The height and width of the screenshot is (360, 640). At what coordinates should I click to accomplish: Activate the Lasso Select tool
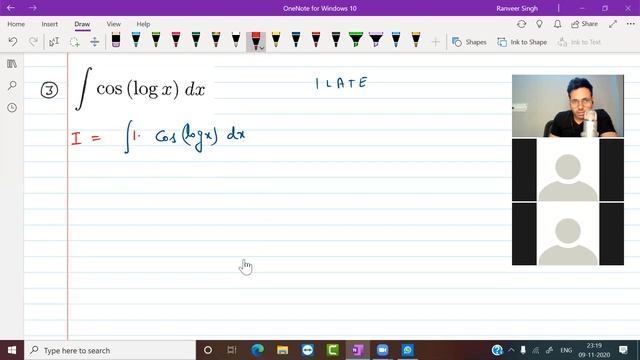tap(74, 42)
